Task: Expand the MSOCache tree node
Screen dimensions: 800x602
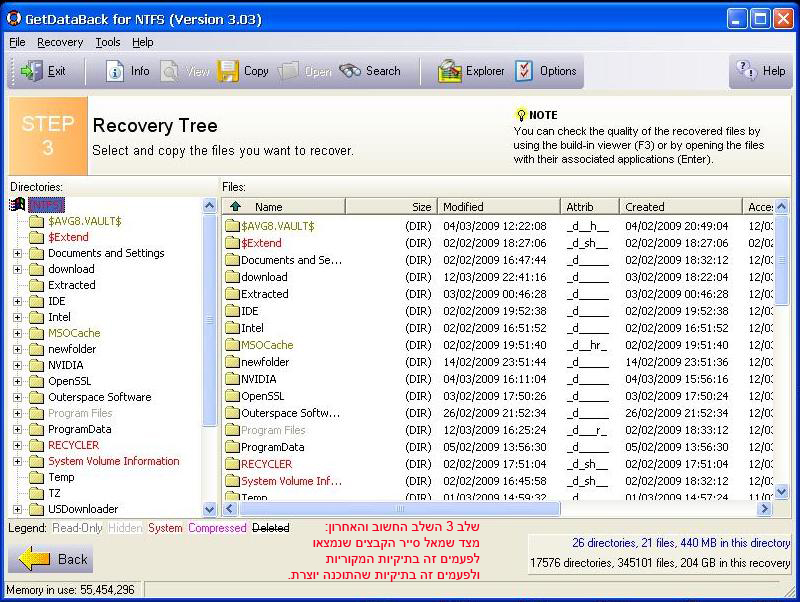Action: coord(17,333)
